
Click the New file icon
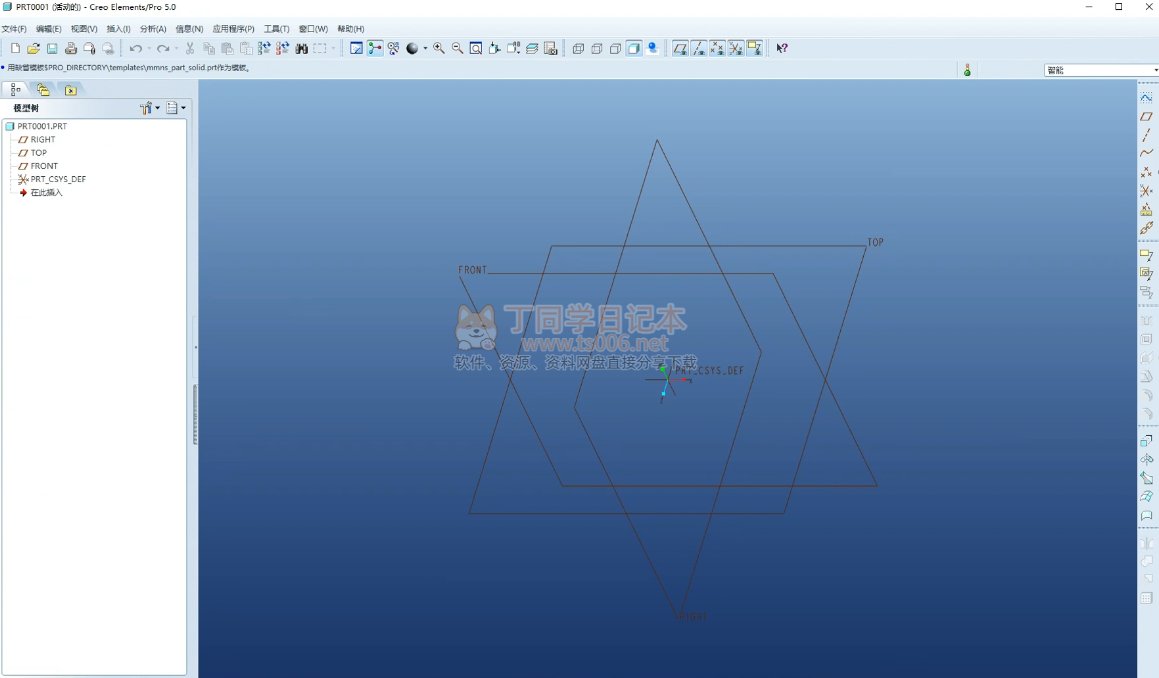coord(15,48)
